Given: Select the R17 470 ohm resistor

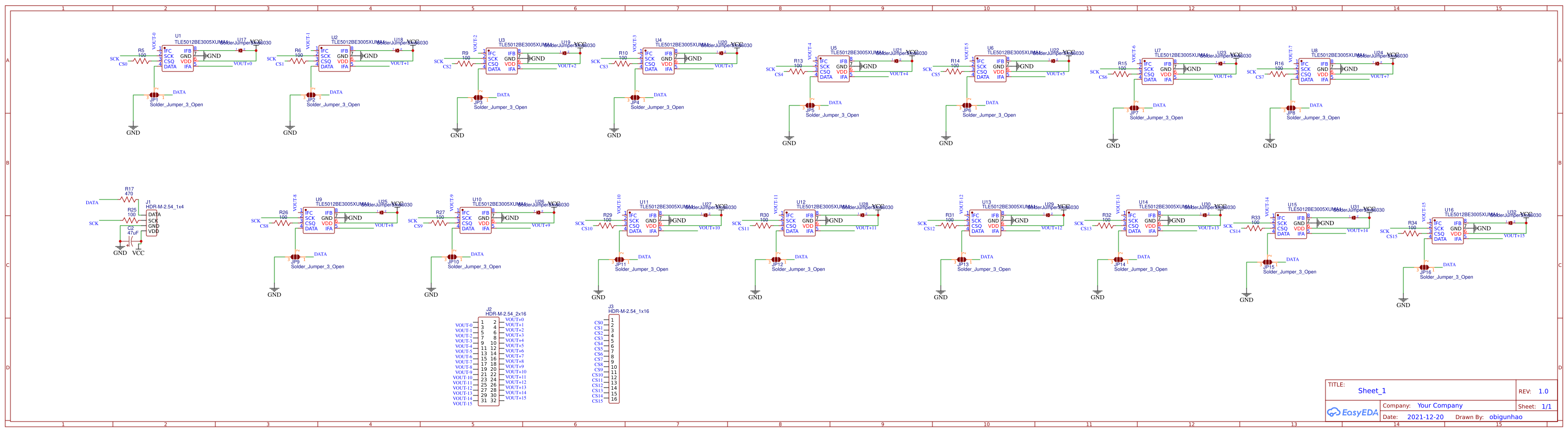Looking at the screenshot, I should click(129, 199).
